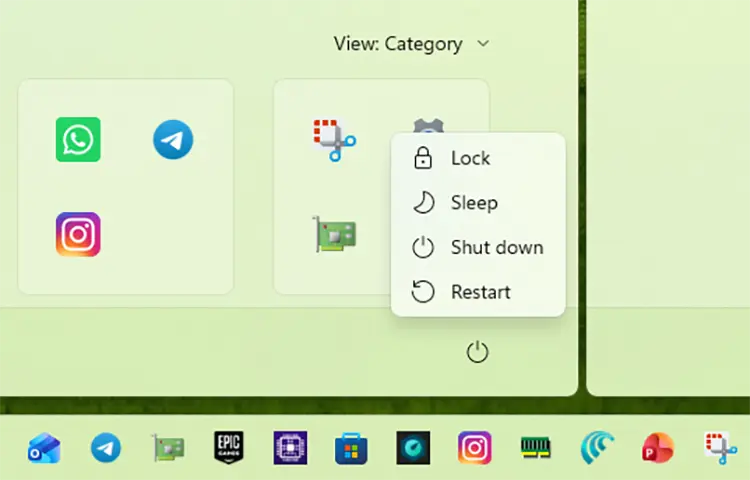Open Outlook from the taskbar

pos(44,448)
